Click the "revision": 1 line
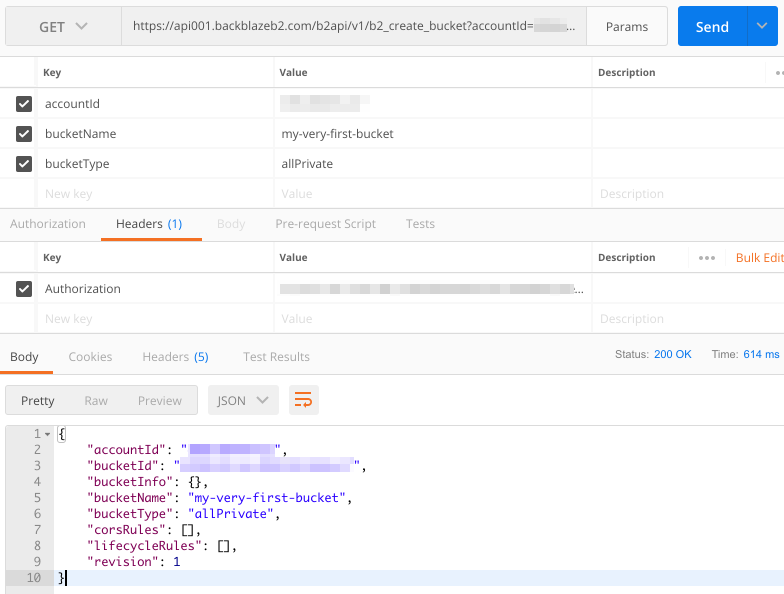 pyautogui.click(x=134, y=562)
